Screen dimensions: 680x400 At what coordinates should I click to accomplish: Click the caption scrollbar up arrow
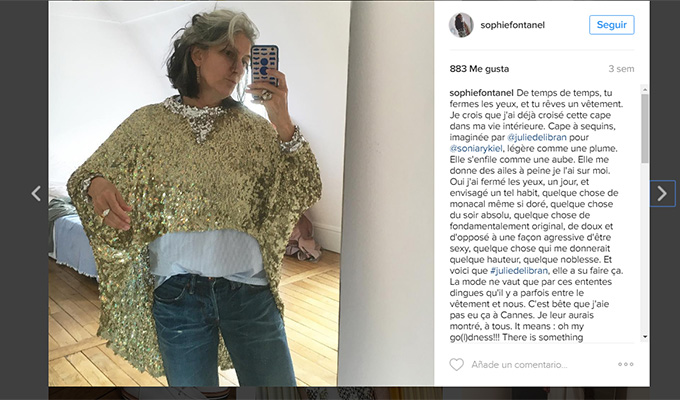(x=645, y=89)
